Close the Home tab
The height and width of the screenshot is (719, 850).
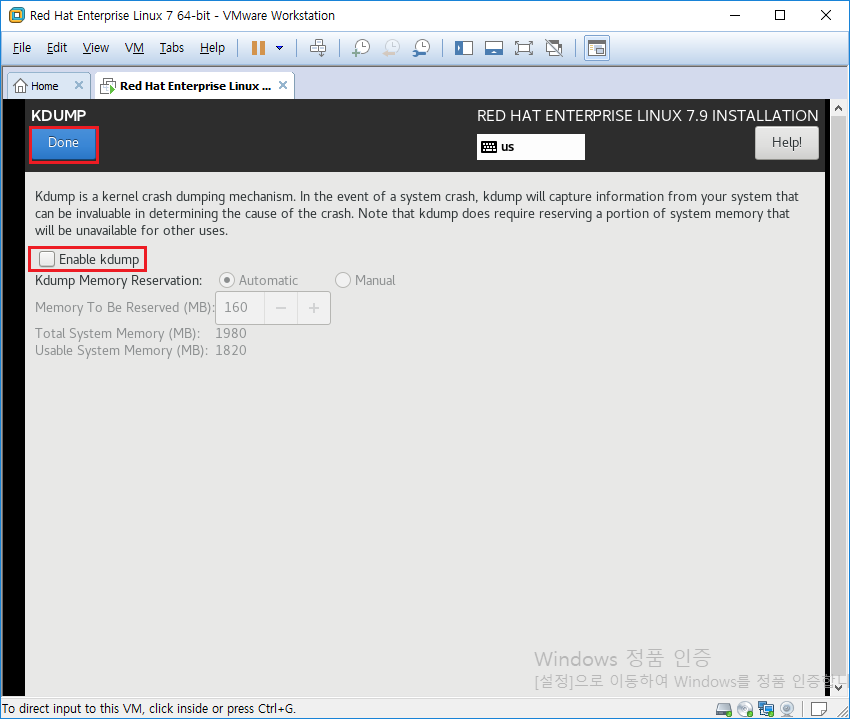click(x=79, y=85)
